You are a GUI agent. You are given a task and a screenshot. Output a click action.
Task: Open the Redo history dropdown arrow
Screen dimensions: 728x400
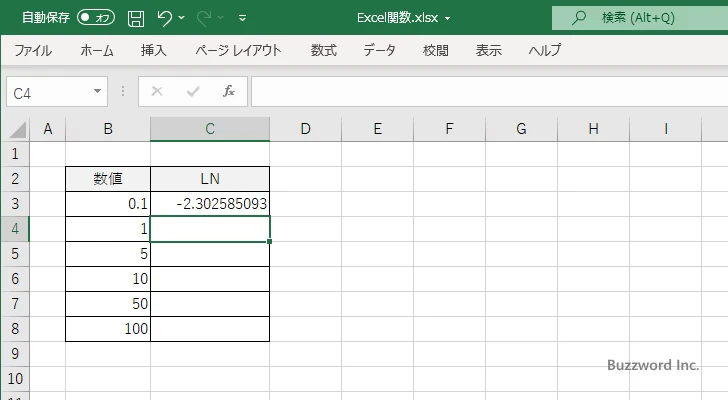221,18
